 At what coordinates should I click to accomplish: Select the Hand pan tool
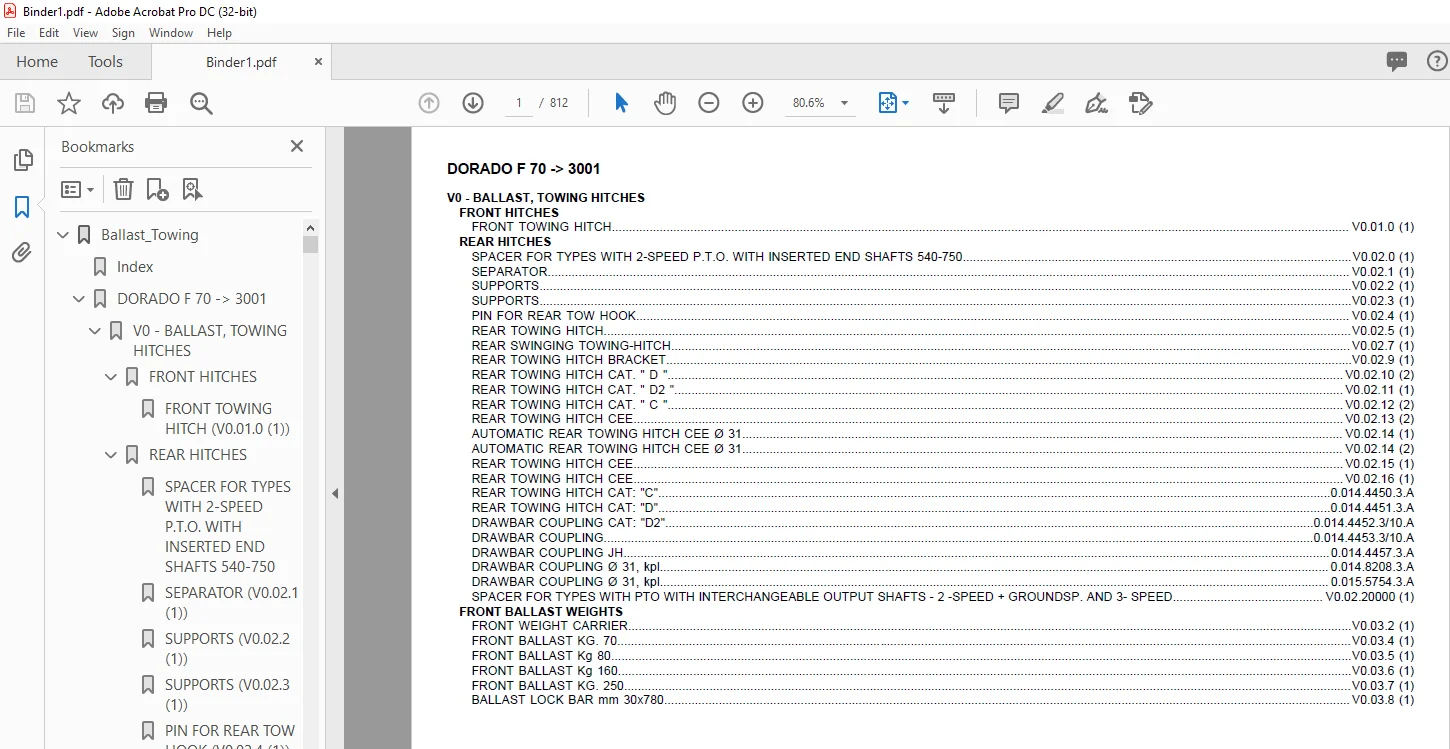point(665,103)
